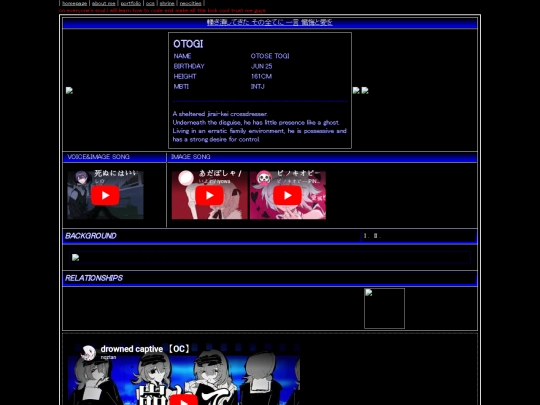The width and height of the screenshot is (540, 405).
Task: Click the Relationships character portrait box
Action: coord(384,309)
